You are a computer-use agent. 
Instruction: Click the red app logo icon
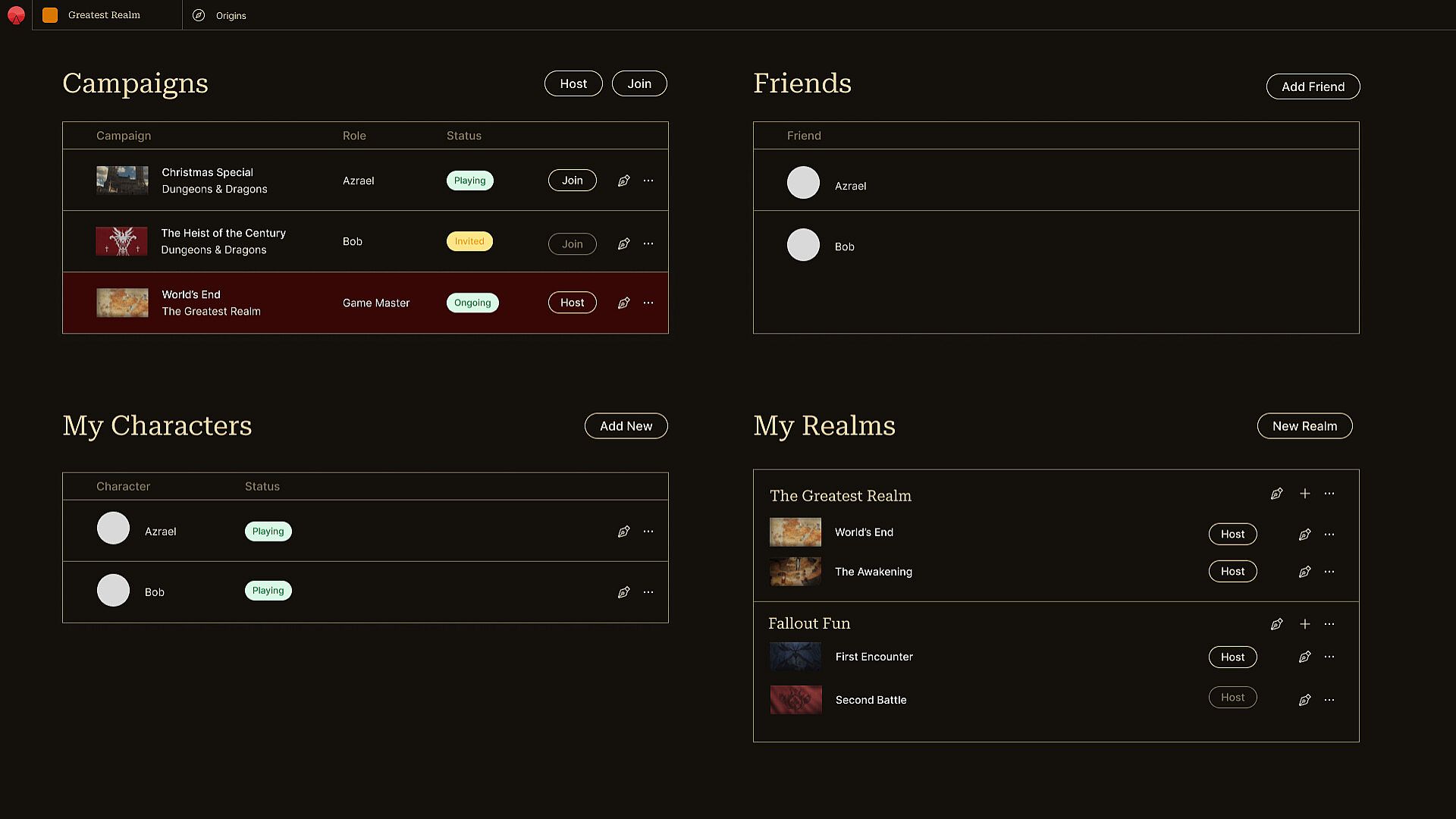click(x=16, y=15)
